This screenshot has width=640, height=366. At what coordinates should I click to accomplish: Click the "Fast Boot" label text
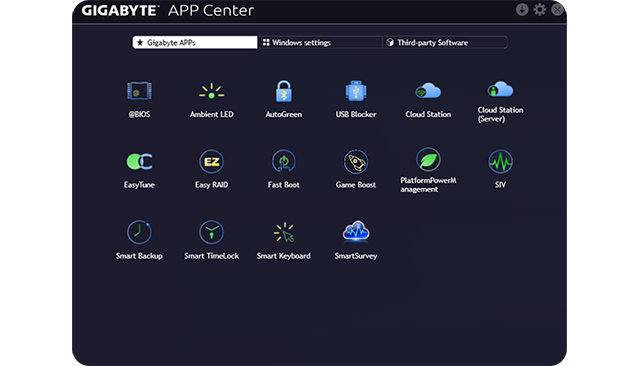pyautogui.click(x=284, y=185)
